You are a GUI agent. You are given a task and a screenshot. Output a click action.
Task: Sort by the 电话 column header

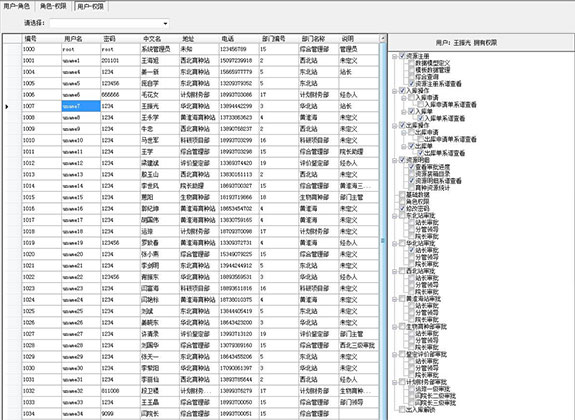pos(239,39)
